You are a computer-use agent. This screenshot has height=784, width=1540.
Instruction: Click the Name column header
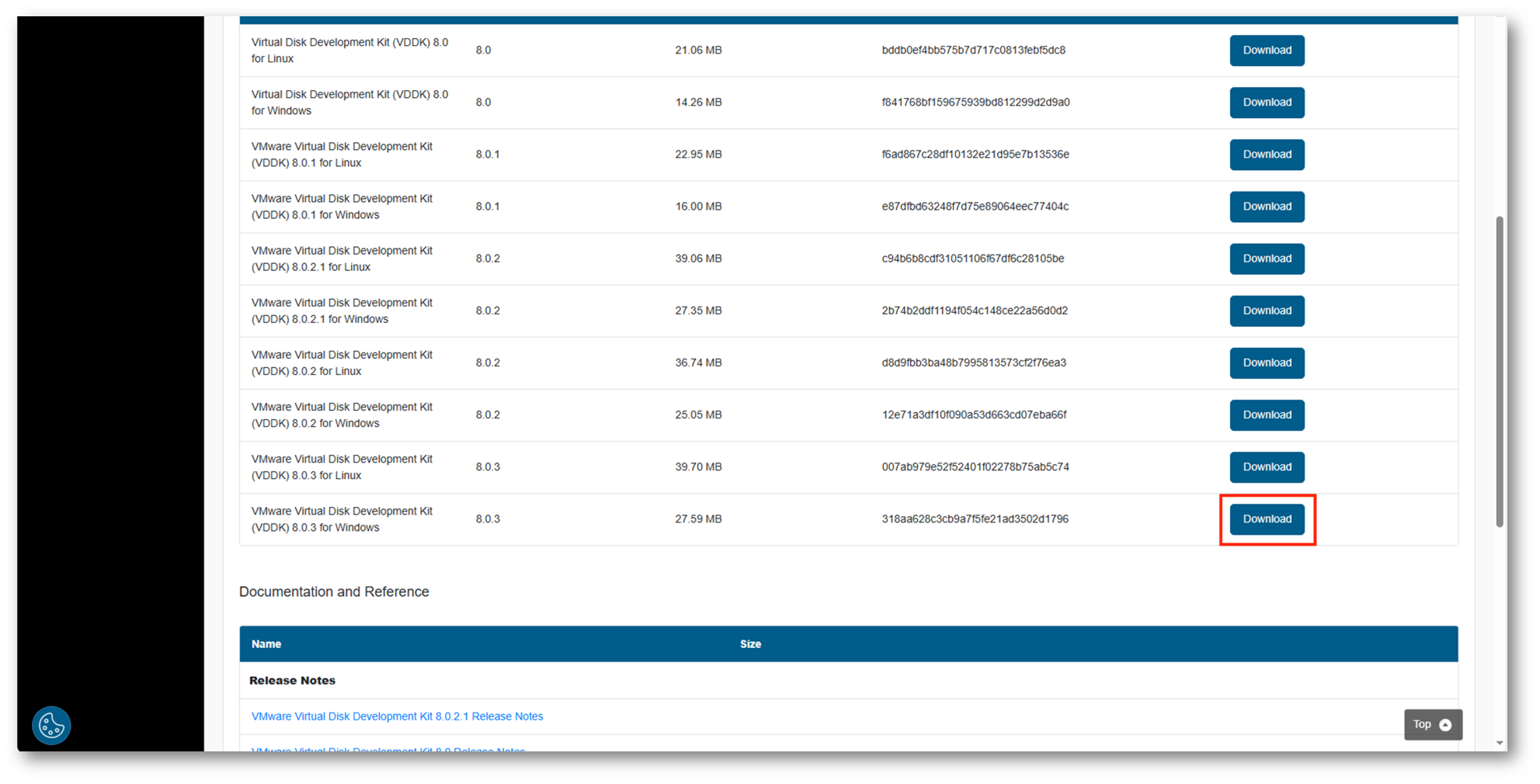click(266, 644)
